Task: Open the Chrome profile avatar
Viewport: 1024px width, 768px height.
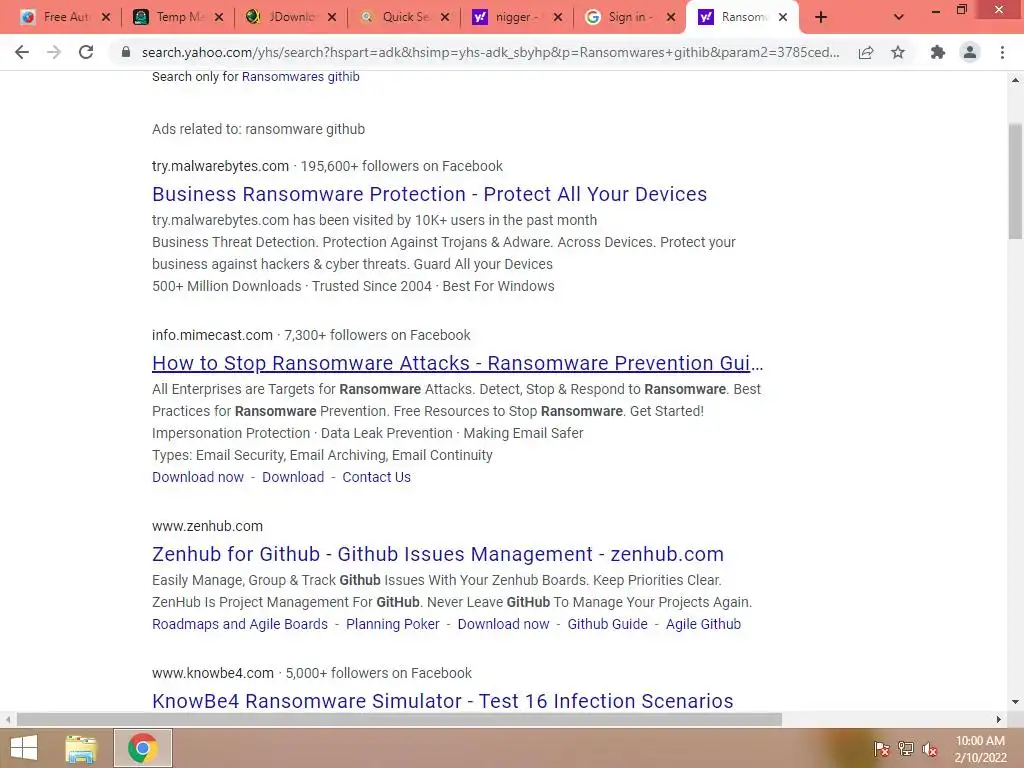Action: point(970,52)
